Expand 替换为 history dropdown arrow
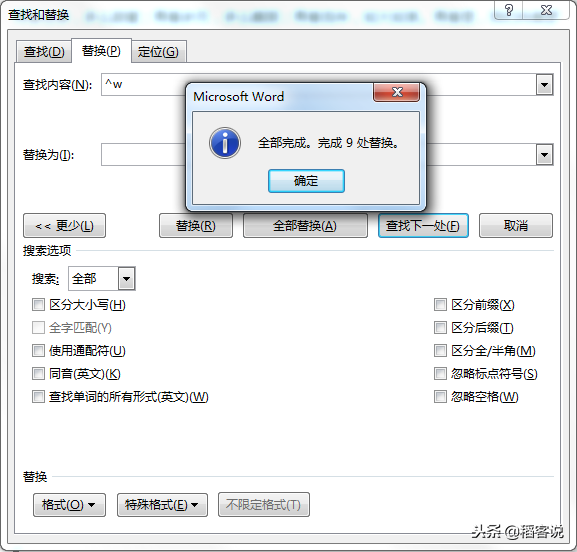The width and height of the screenshot is (577, 552). 544,155
